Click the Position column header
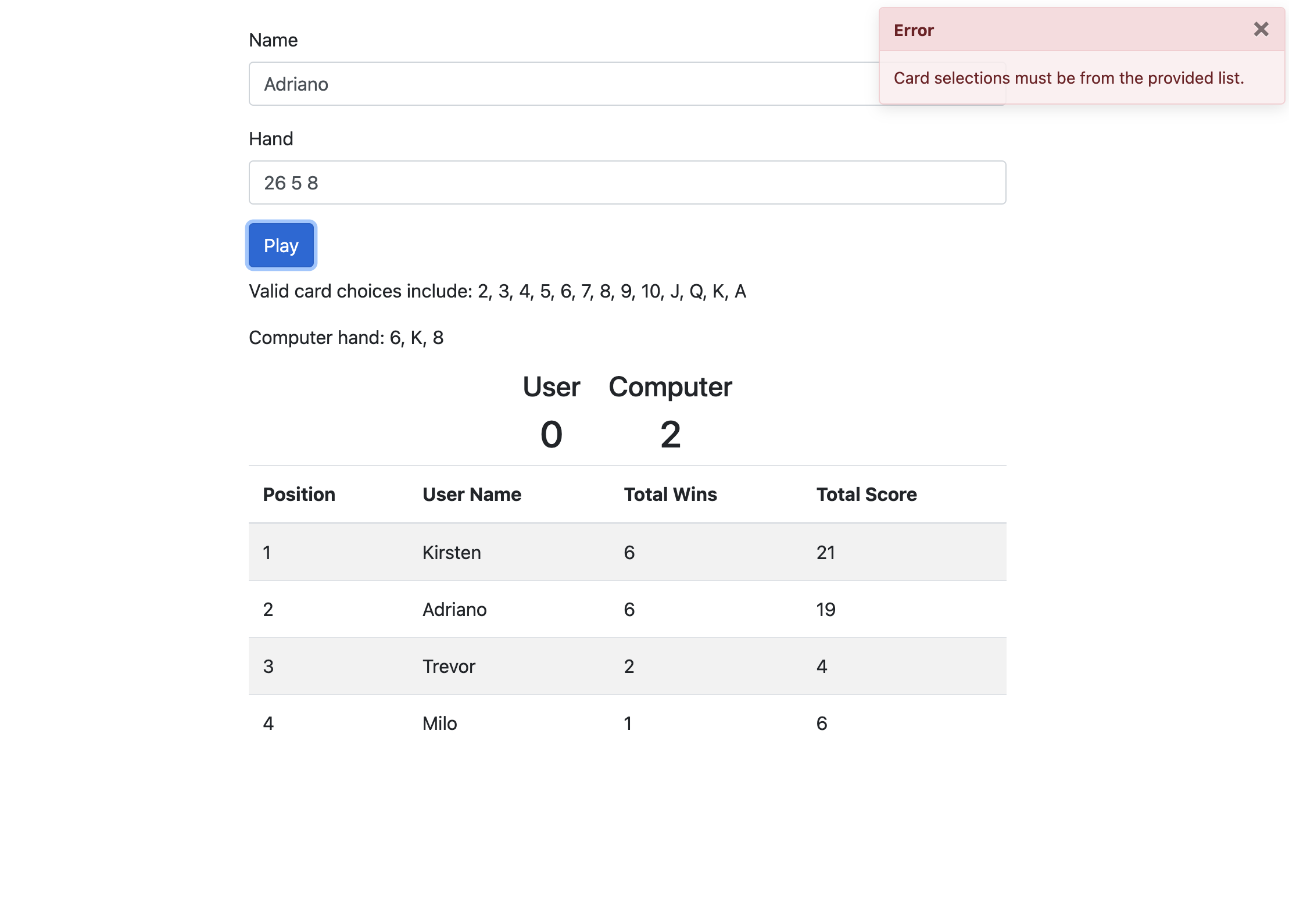 [299, 494]
